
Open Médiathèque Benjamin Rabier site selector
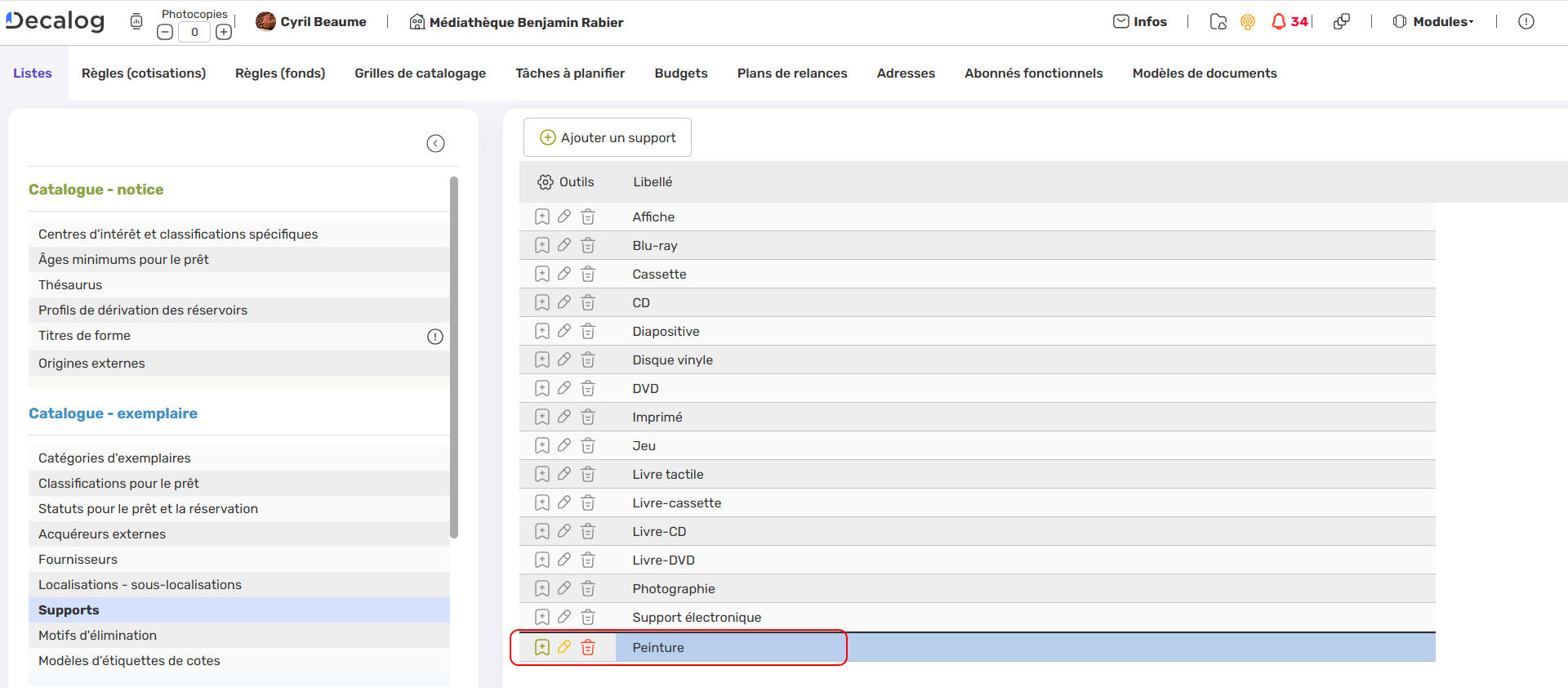pos(516,22)
